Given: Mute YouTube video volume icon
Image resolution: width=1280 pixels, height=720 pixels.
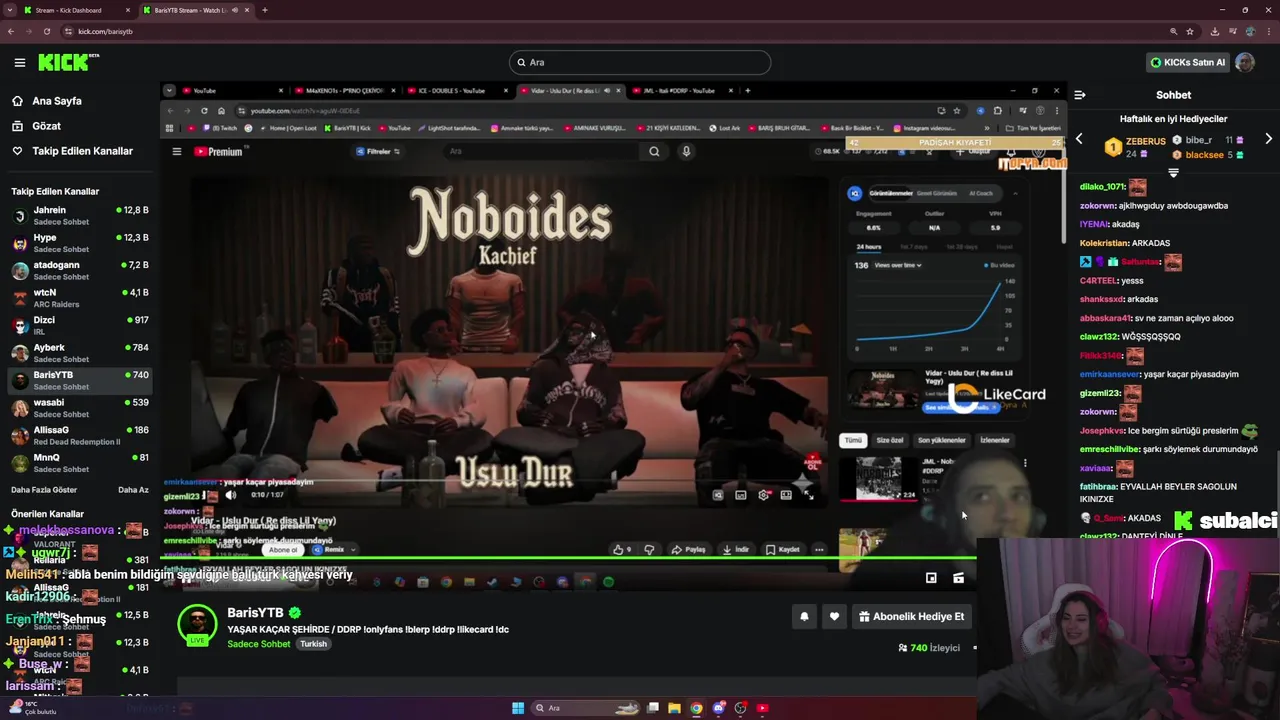Looking at the screenshot, I should 231,495.
